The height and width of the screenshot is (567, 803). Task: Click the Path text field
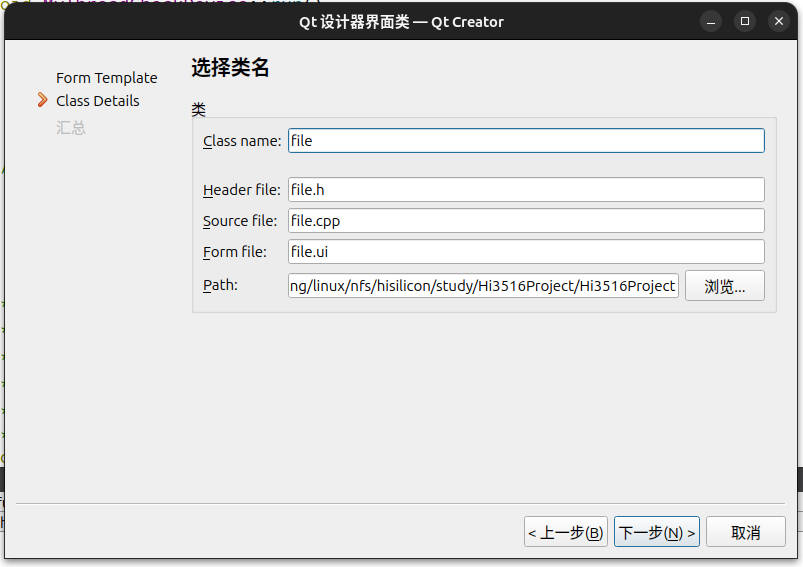point(483,286)
